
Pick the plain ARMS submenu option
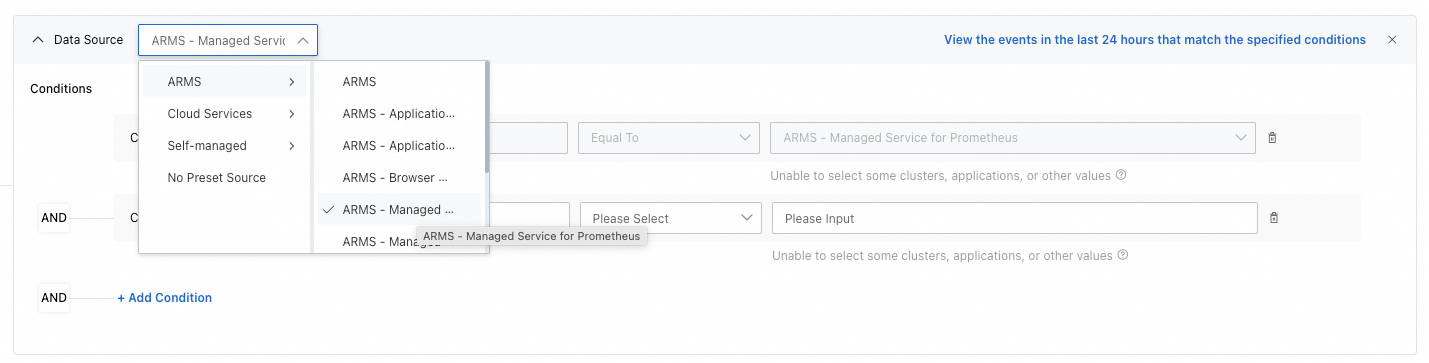tap(399, 82)
